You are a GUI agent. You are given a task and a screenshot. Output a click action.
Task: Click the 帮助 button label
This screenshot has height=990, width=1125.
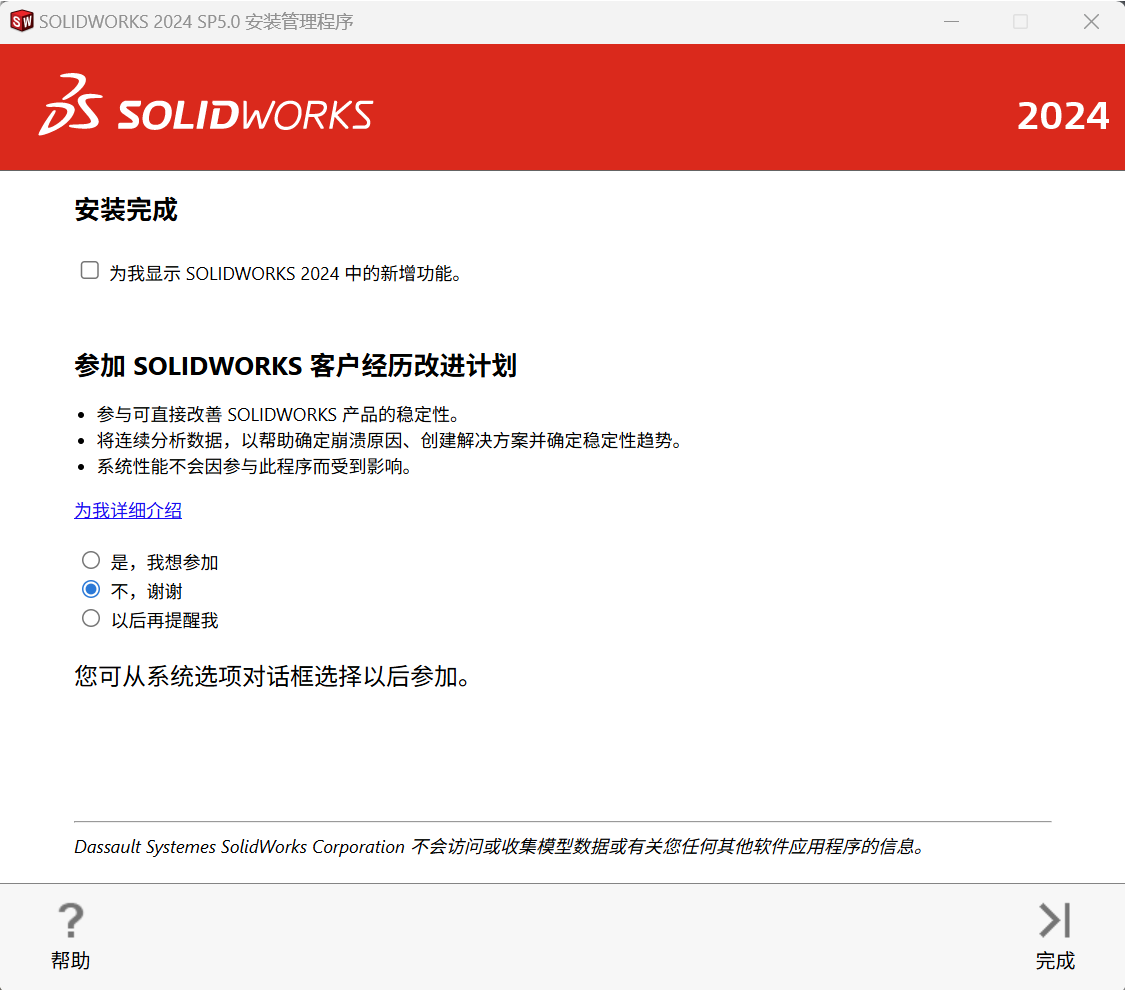click(70, 961)
